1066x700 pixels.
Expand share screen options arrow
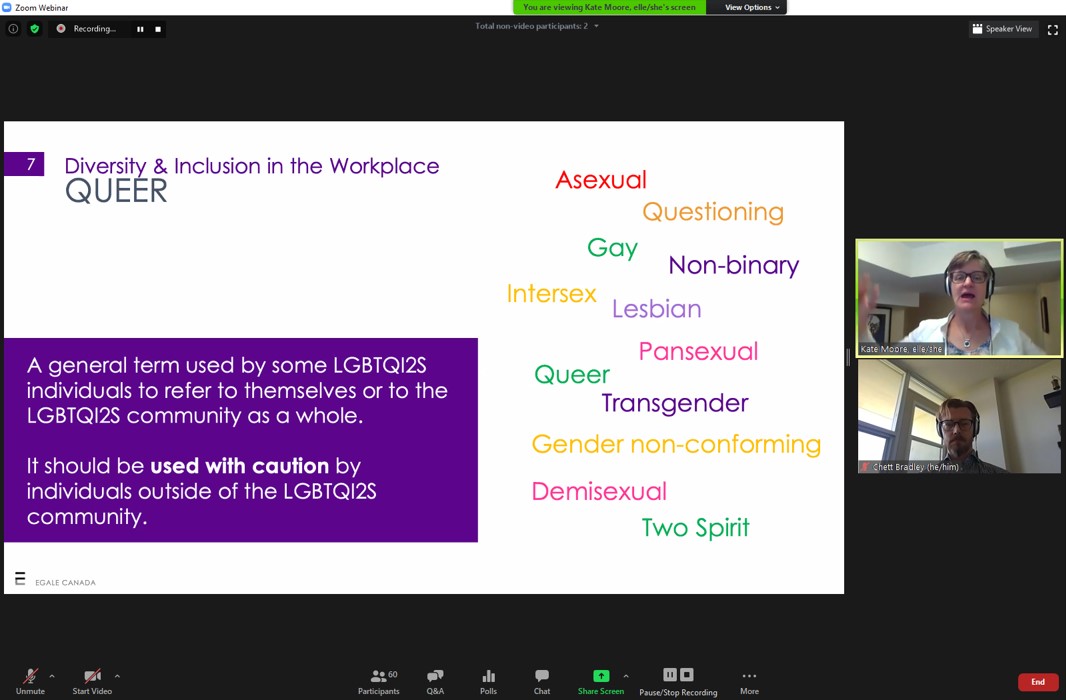pos(626,676)
